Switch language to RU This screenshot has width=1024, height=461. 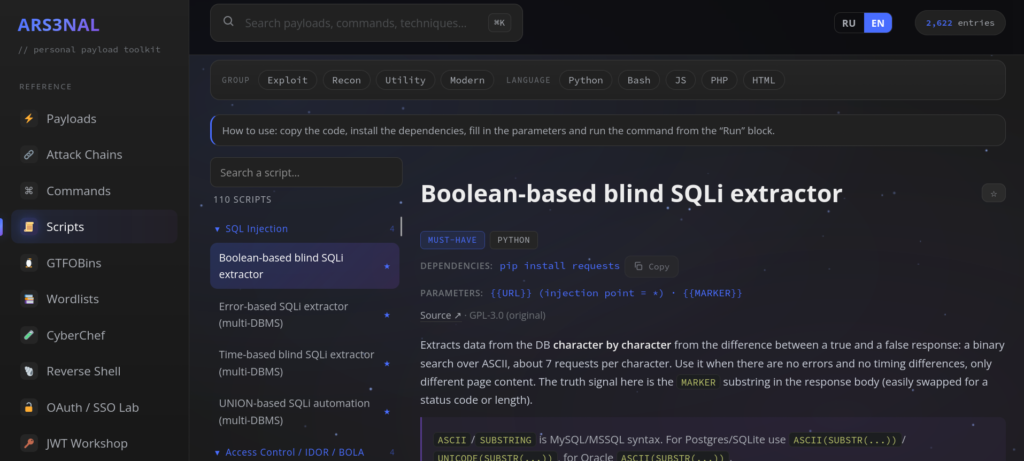[849, 23]
